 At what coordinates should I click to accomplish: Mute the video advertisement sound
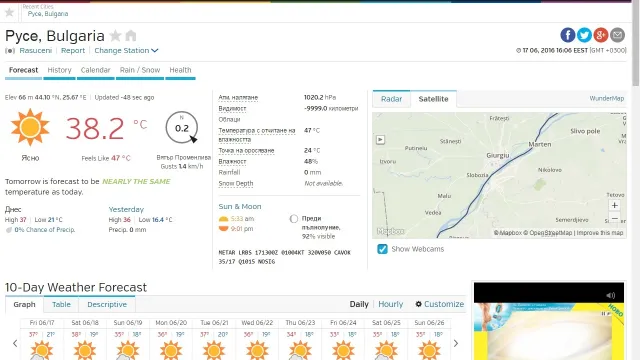(x=611, y=295)
